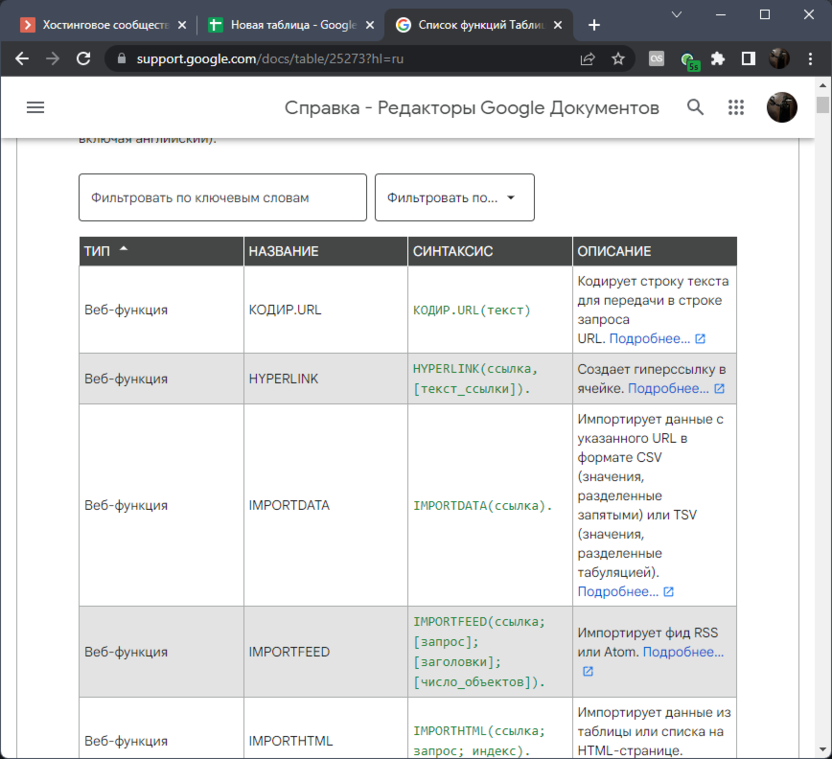This screenshot has width=832, height=759.
Task: Click the share page icon in address bar
Action: click(588, 59)
